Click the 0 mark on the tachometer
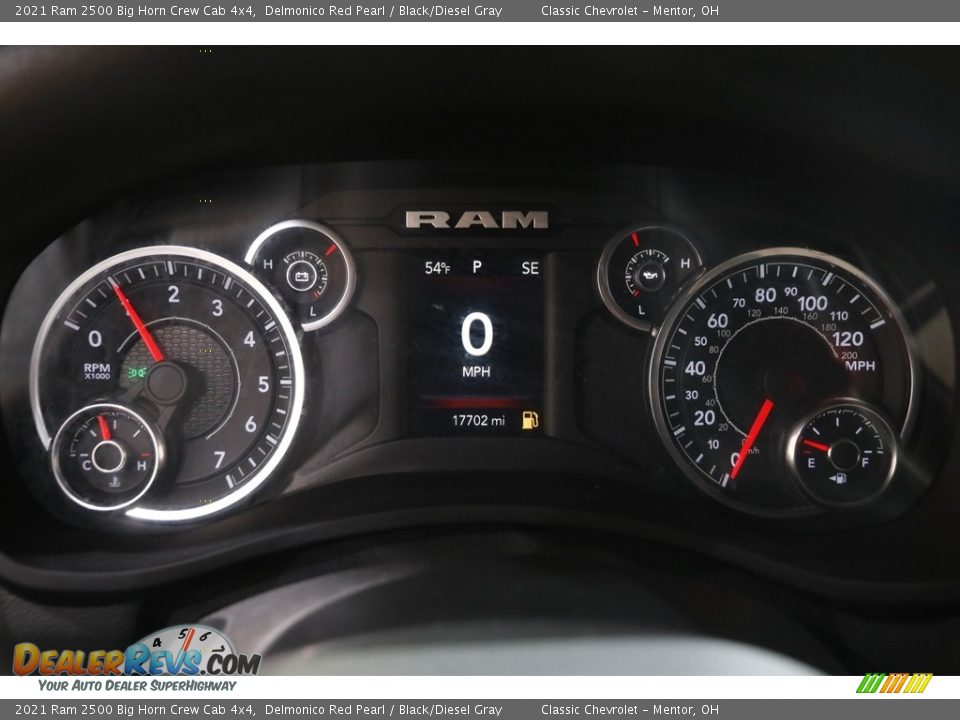This screenshot has height=720, width=960. (x=95, y=339)
